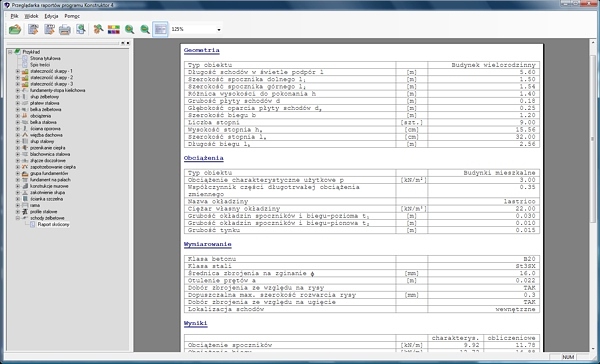Close the tree side panel
Screen dimensions: 600x364
128,43
